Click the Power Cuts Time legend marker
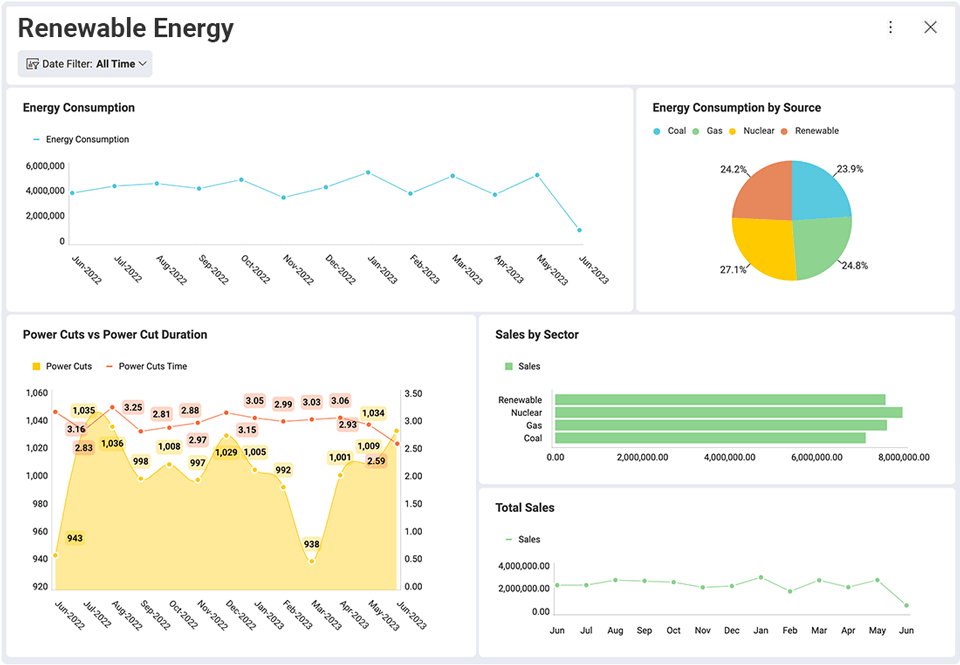 tap(110, 366)
